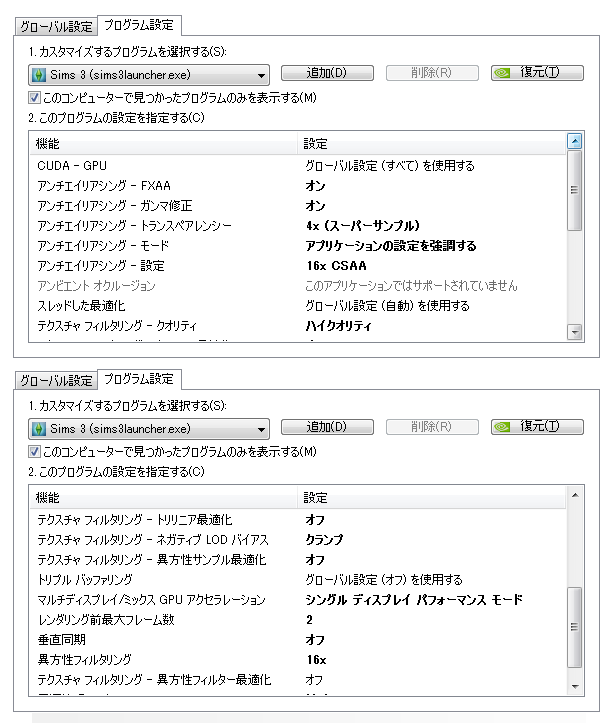The width and height of the screenshot is (611, 723).
Task: Click the クランプ setting value
Action: (x=325, y=540)
